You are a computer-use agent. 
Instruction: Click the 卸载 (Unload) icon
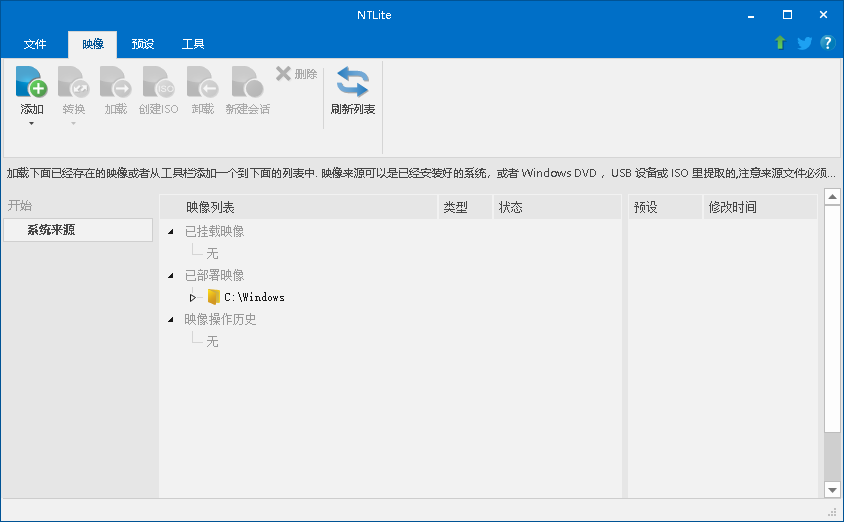(202, 82)
